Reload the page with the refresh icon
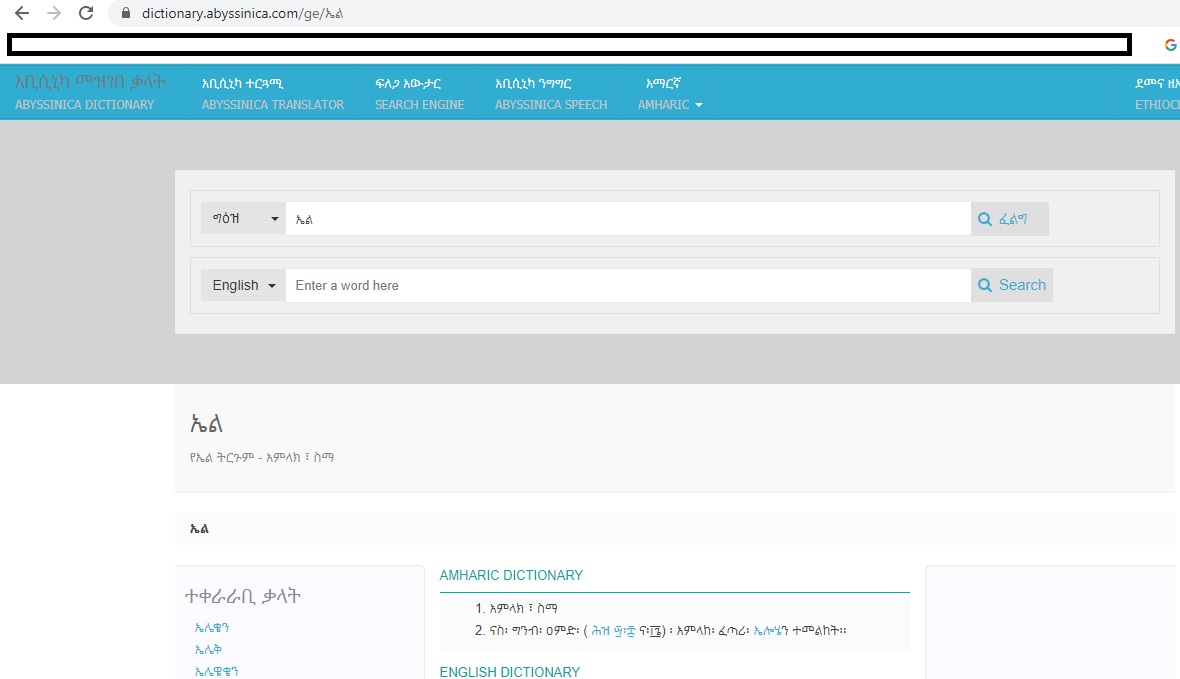The width and height of the screenshot is (1180, 679). click(x=86, y=13)
